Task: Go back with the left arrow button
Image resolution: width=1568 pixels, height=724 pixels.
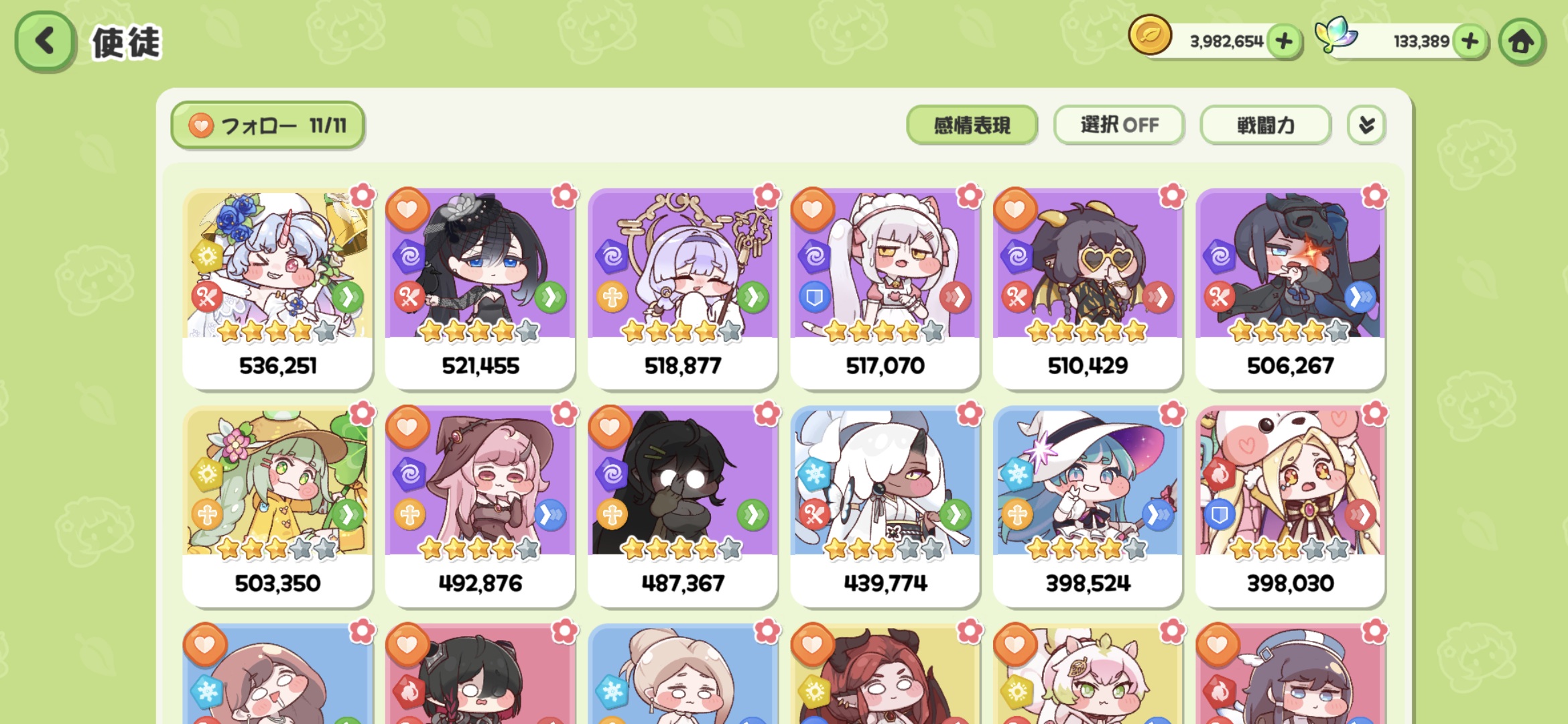Action: [x=45, y=41]
